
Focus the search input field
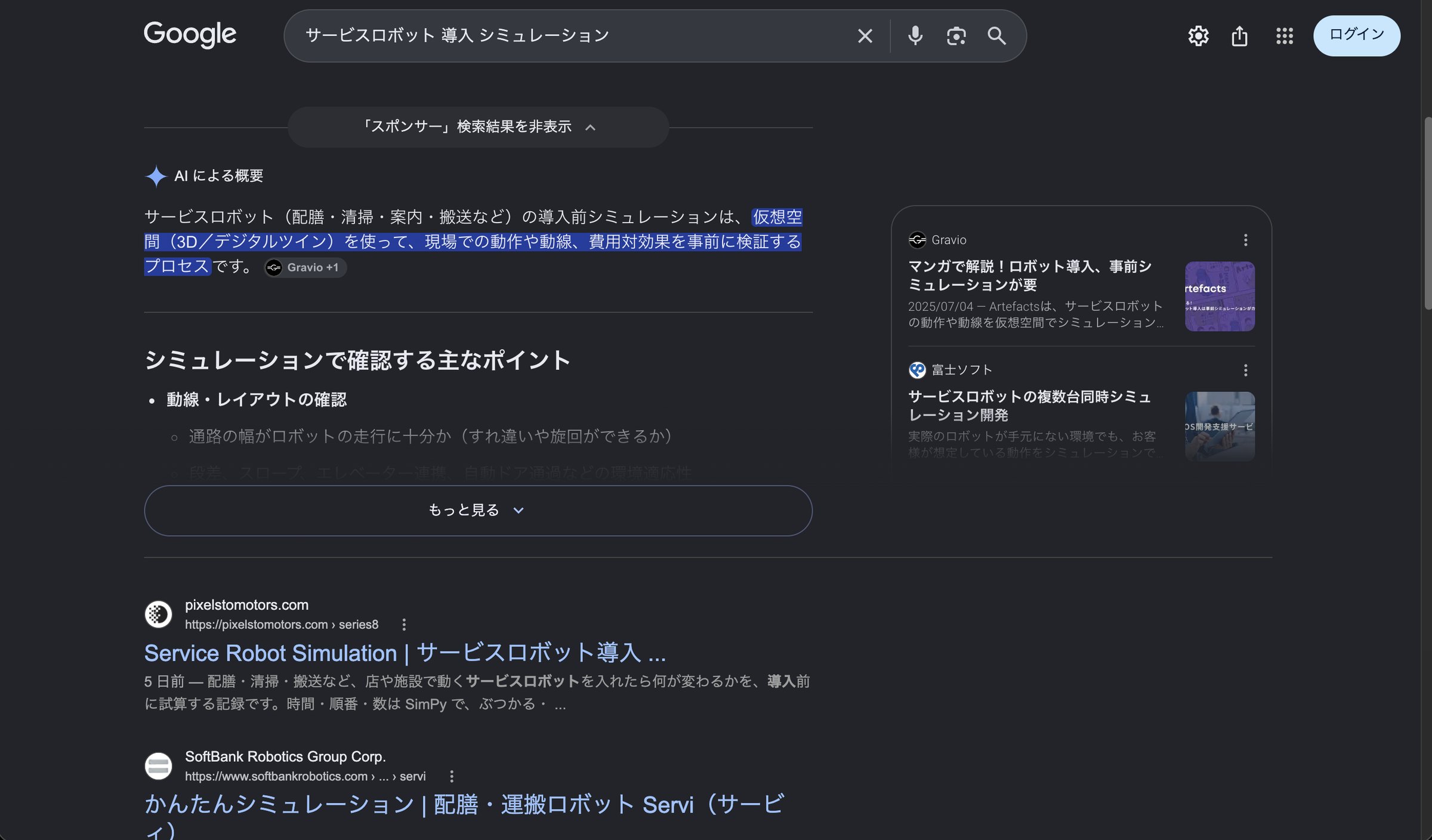coord(573,36)
